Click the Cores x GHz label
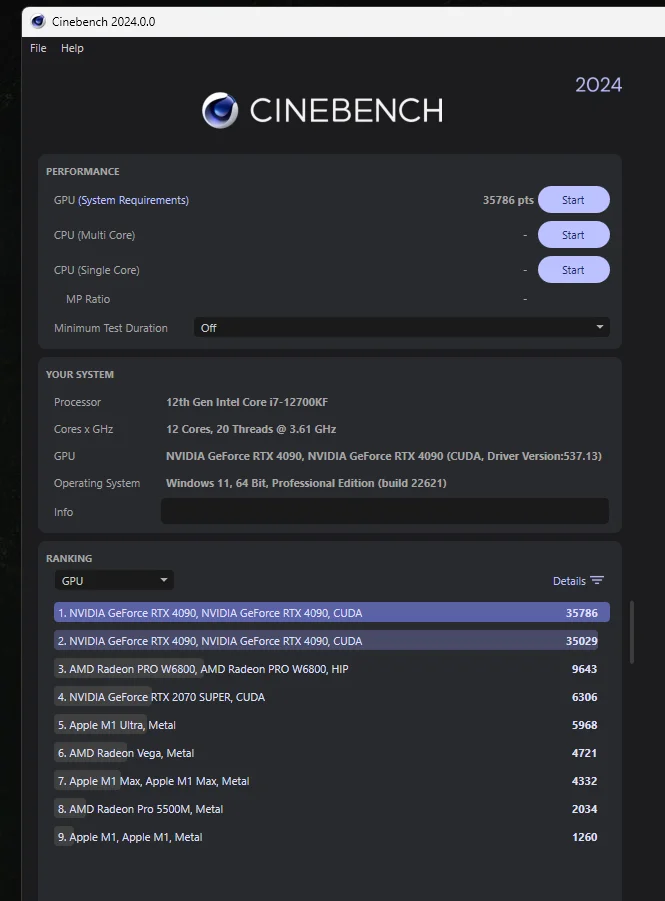The width and height of the screenshot is (665, 901). tap(83, 429)
